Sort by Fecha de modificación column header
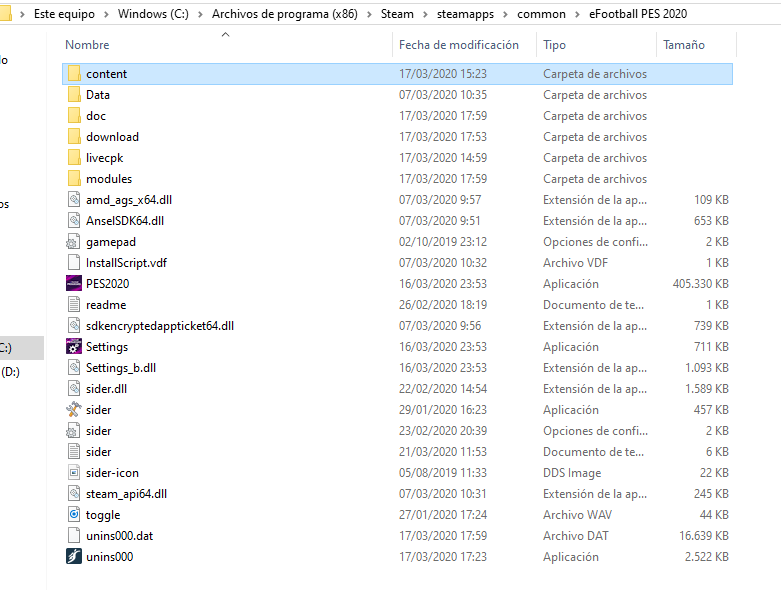Screen dimensions: 781x590 [x=459, y=45]
